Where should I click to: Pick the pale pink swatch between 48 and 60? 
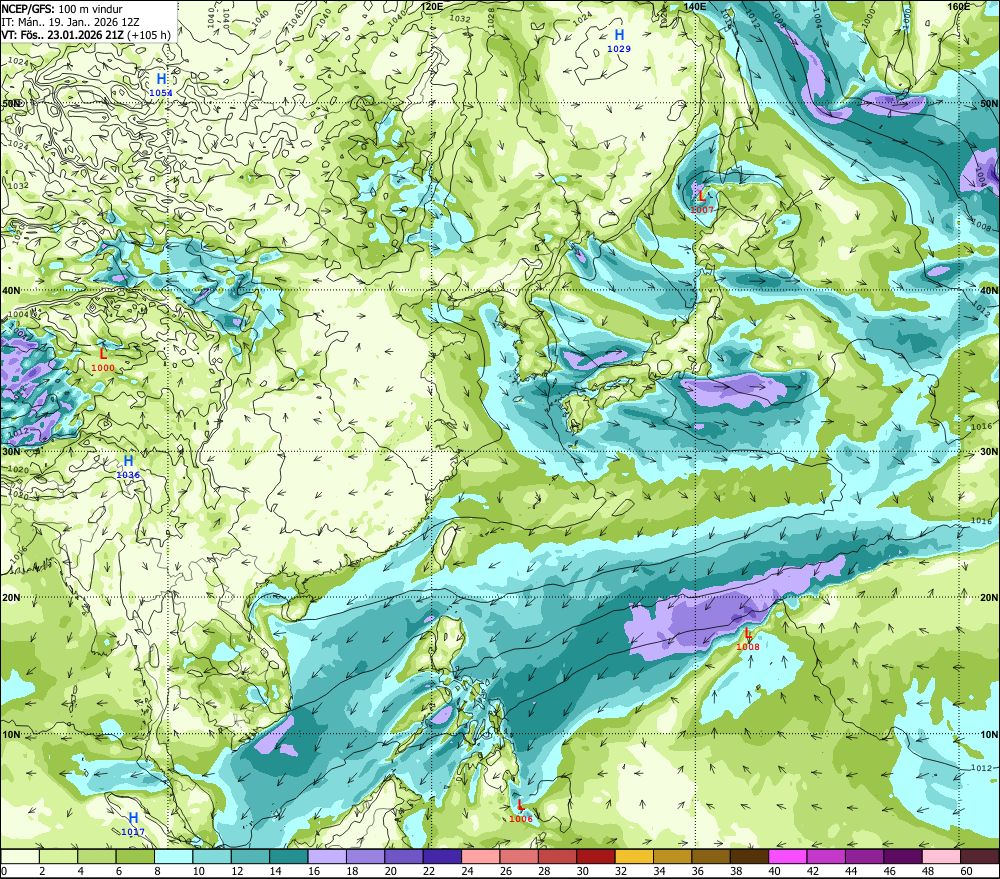pyautogui.click(x=941, y=856)
